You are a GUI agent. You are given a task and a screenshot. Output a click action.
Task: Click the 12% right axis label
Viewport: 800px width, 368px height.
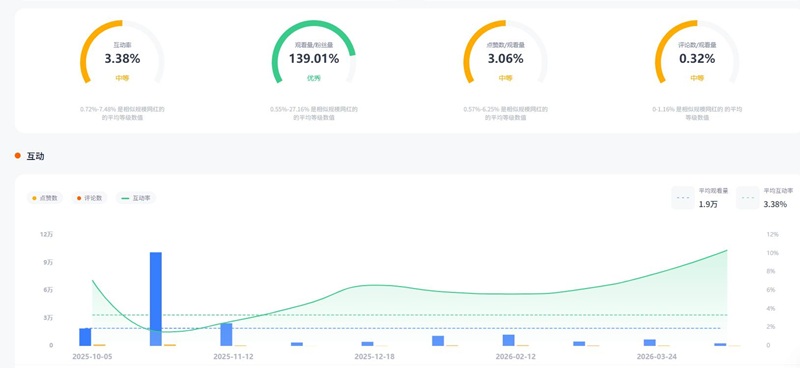[x=772, y=234]
